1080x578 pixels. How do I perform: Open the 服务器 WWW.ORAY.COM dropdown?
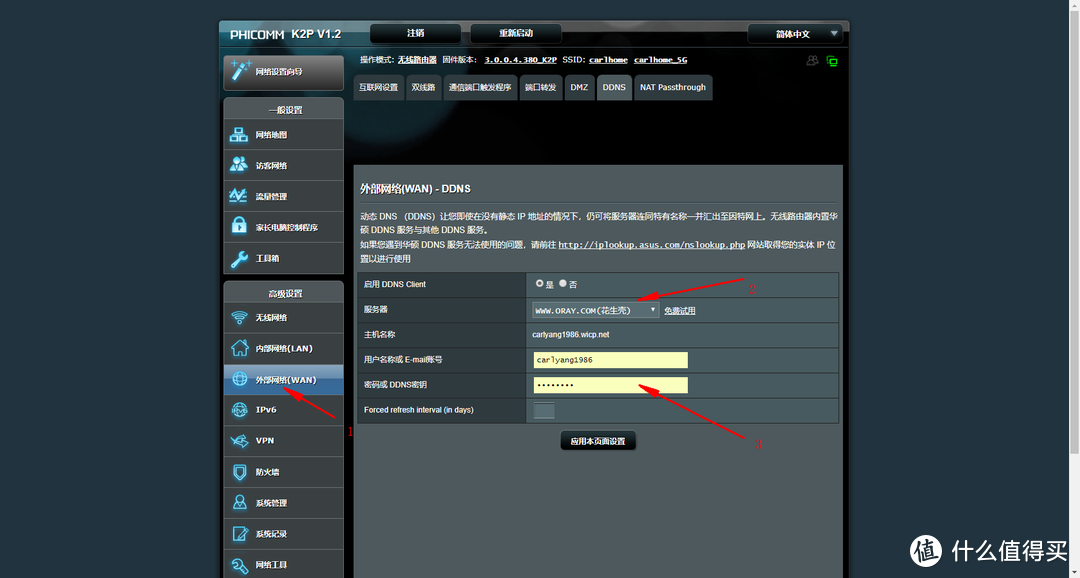pos(596,310)
